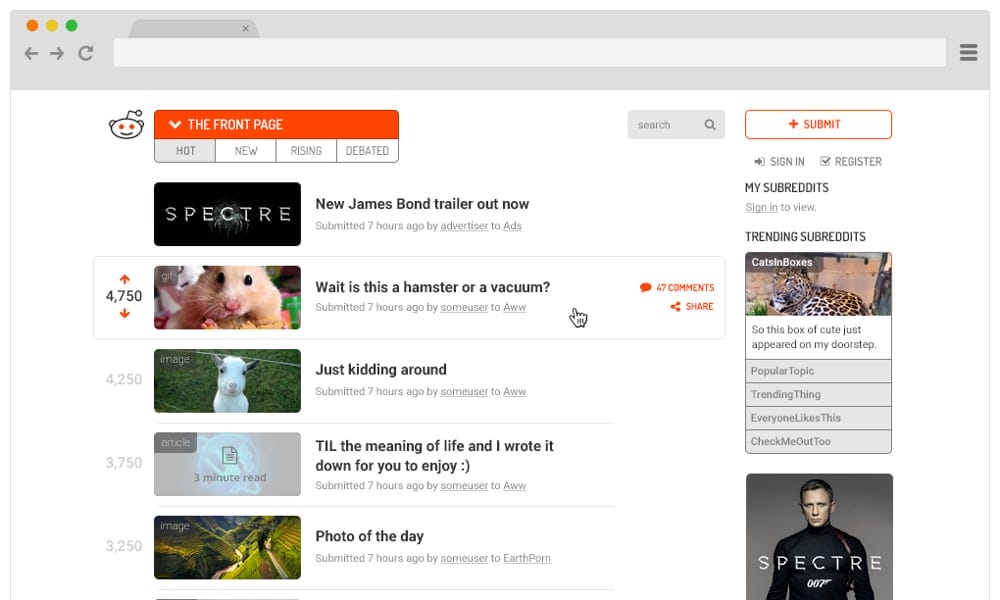This screenshot has height=600, width=1000.
Task: Visit the EarthPorn subreddit link
Action: [x=527, y=557]
